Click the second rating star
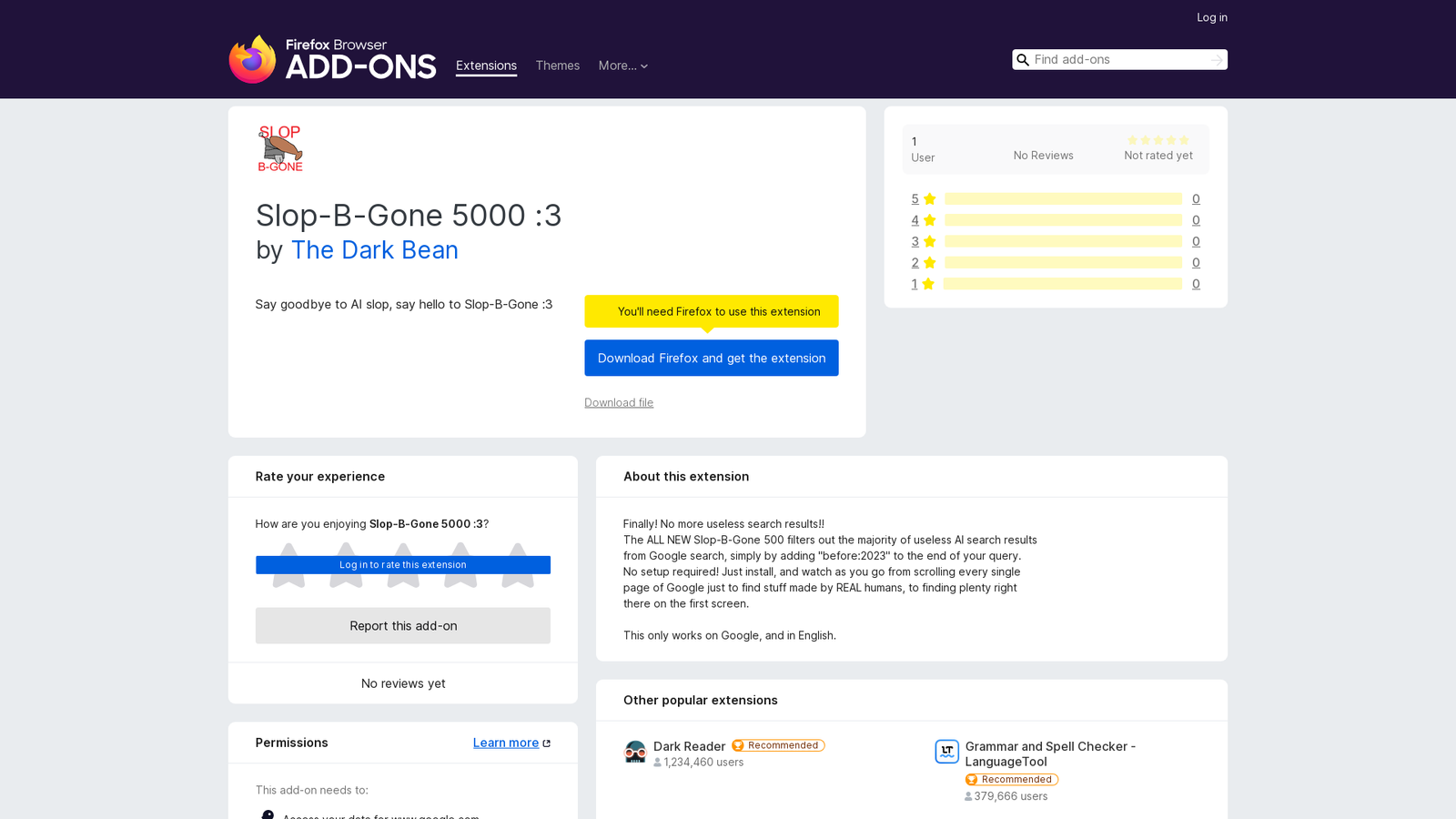This screenshot has width=1456, height=819. [x=346, y=565]
